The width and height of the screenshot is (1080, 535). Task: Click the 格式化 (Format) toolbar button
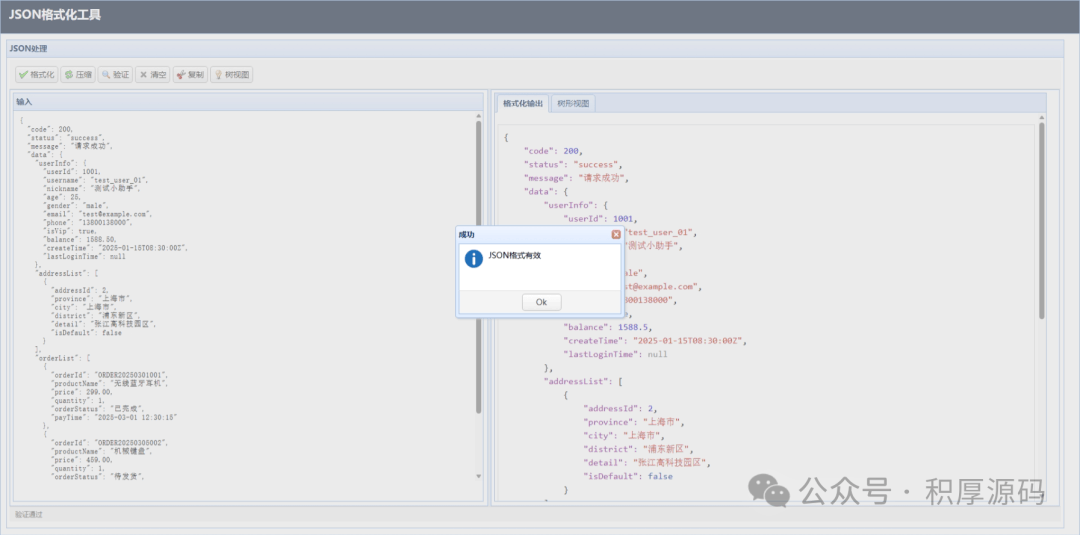click(37, 74)
